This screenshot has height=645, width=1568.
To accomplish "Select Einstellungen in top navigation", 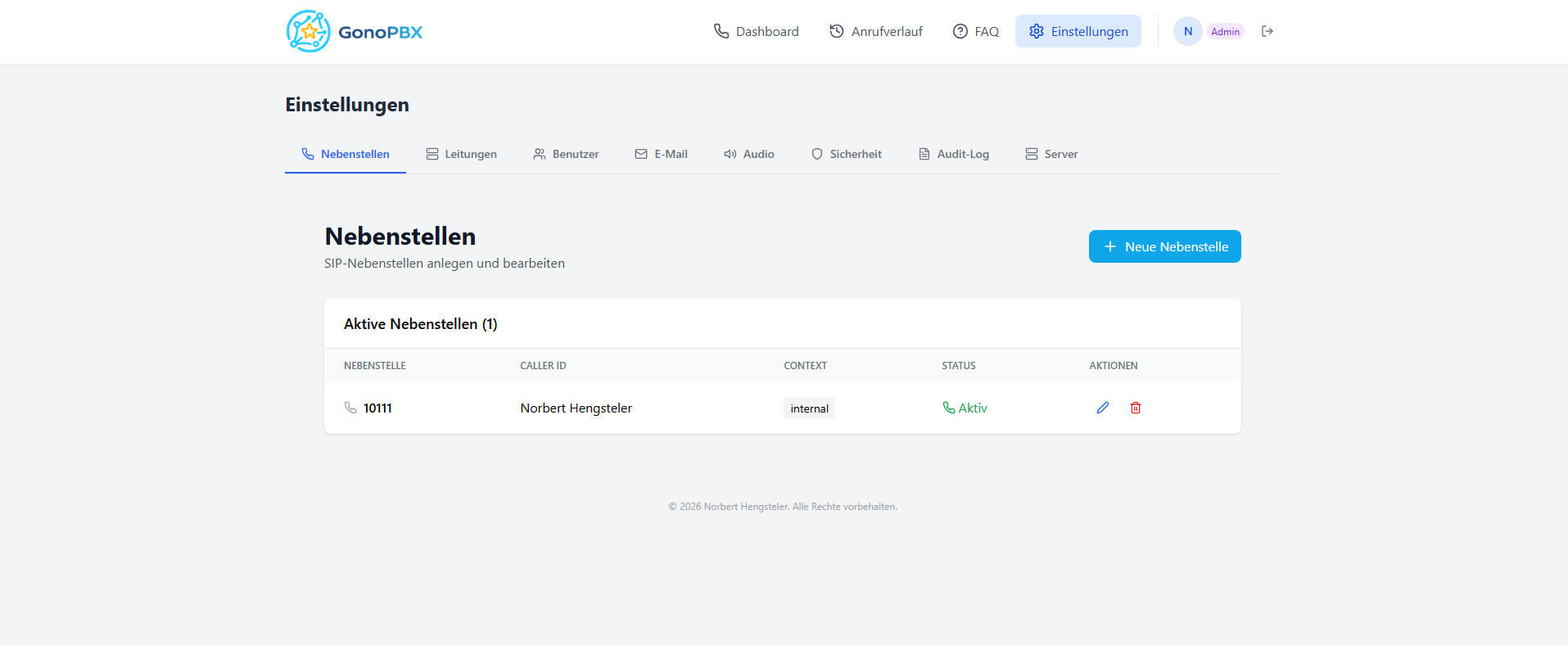I will (1078, 31).
